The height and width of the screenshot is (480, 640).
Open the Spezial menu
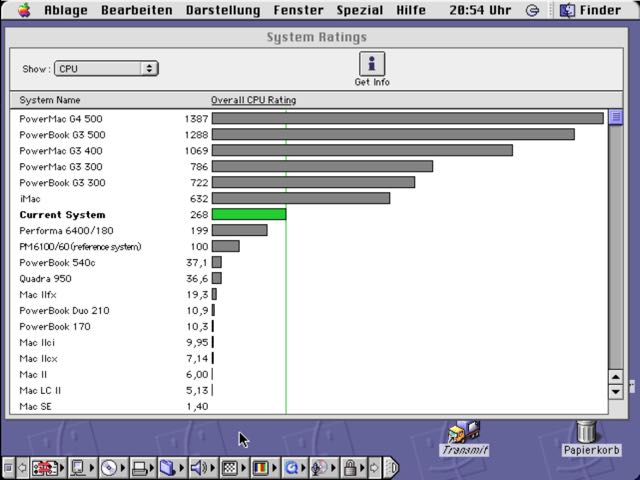click(x=360, y=10)
